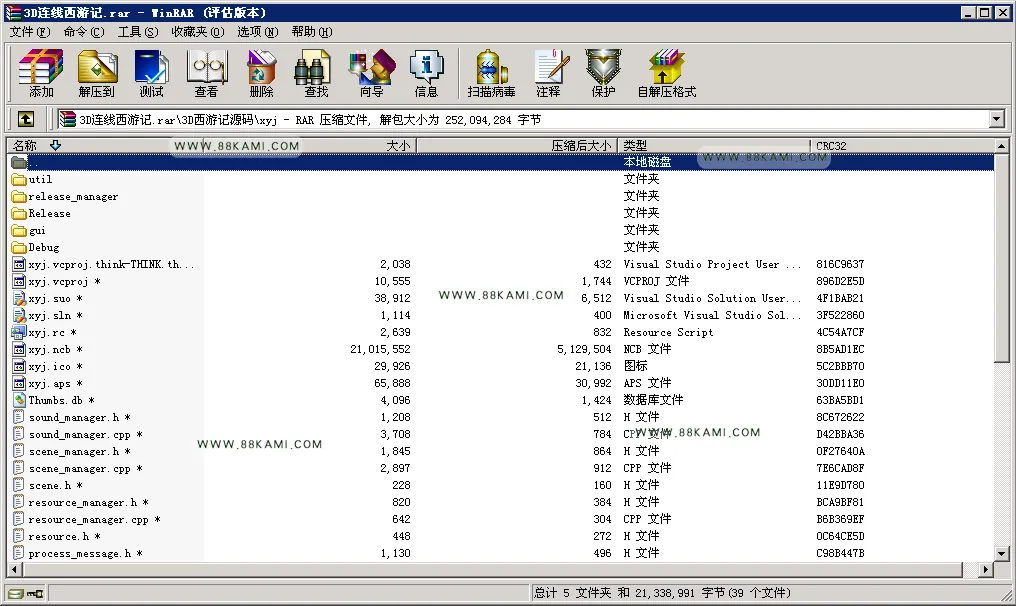This screenshot has height=606, width=1016.
Task: Expand the archive path dropdown arrow
Action: coord(997,119)
